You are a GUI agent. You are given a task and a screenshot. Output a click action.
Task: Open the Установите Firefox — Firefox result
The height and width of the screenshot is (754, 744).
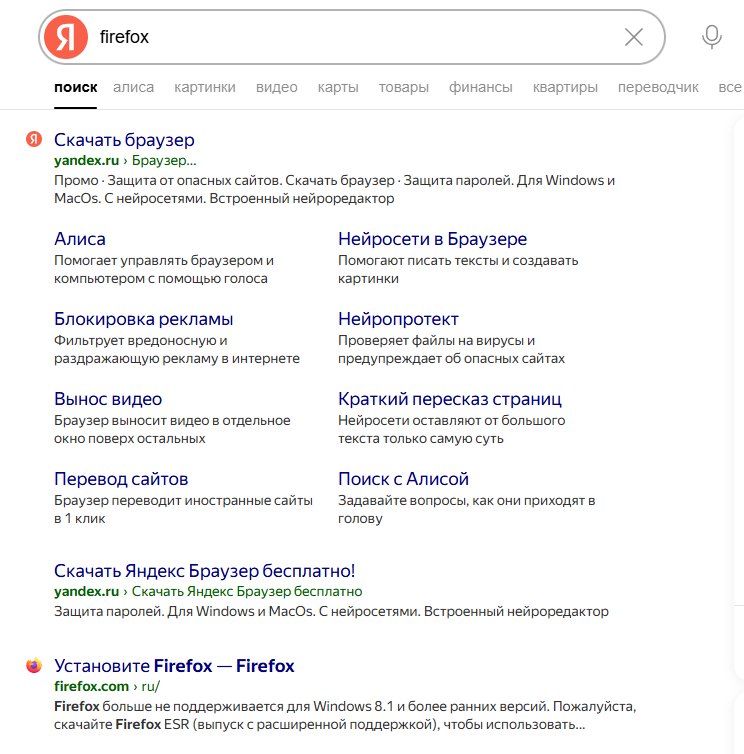[174, 666]
